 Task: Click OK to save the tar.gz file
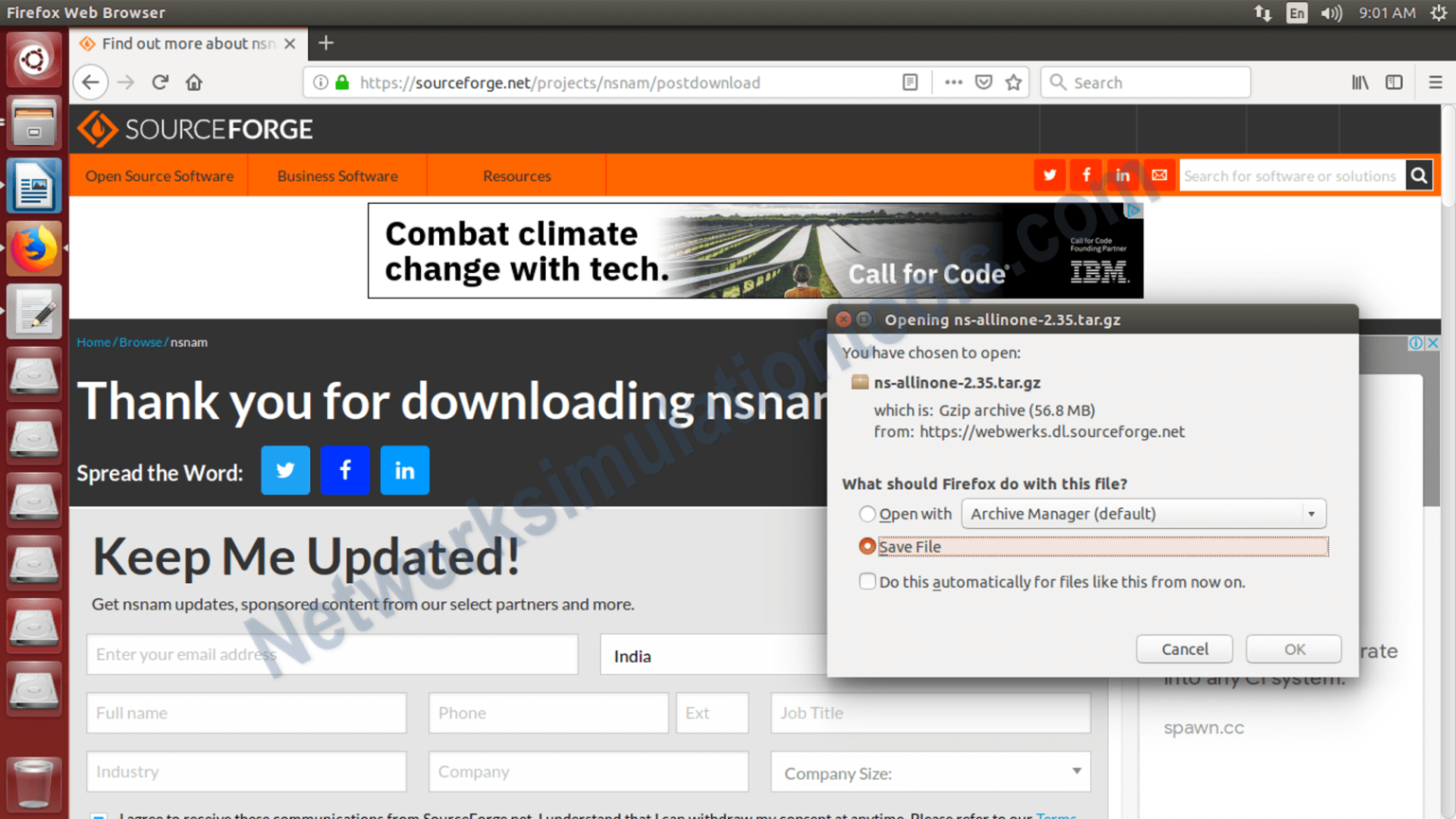coord(1293,648)
